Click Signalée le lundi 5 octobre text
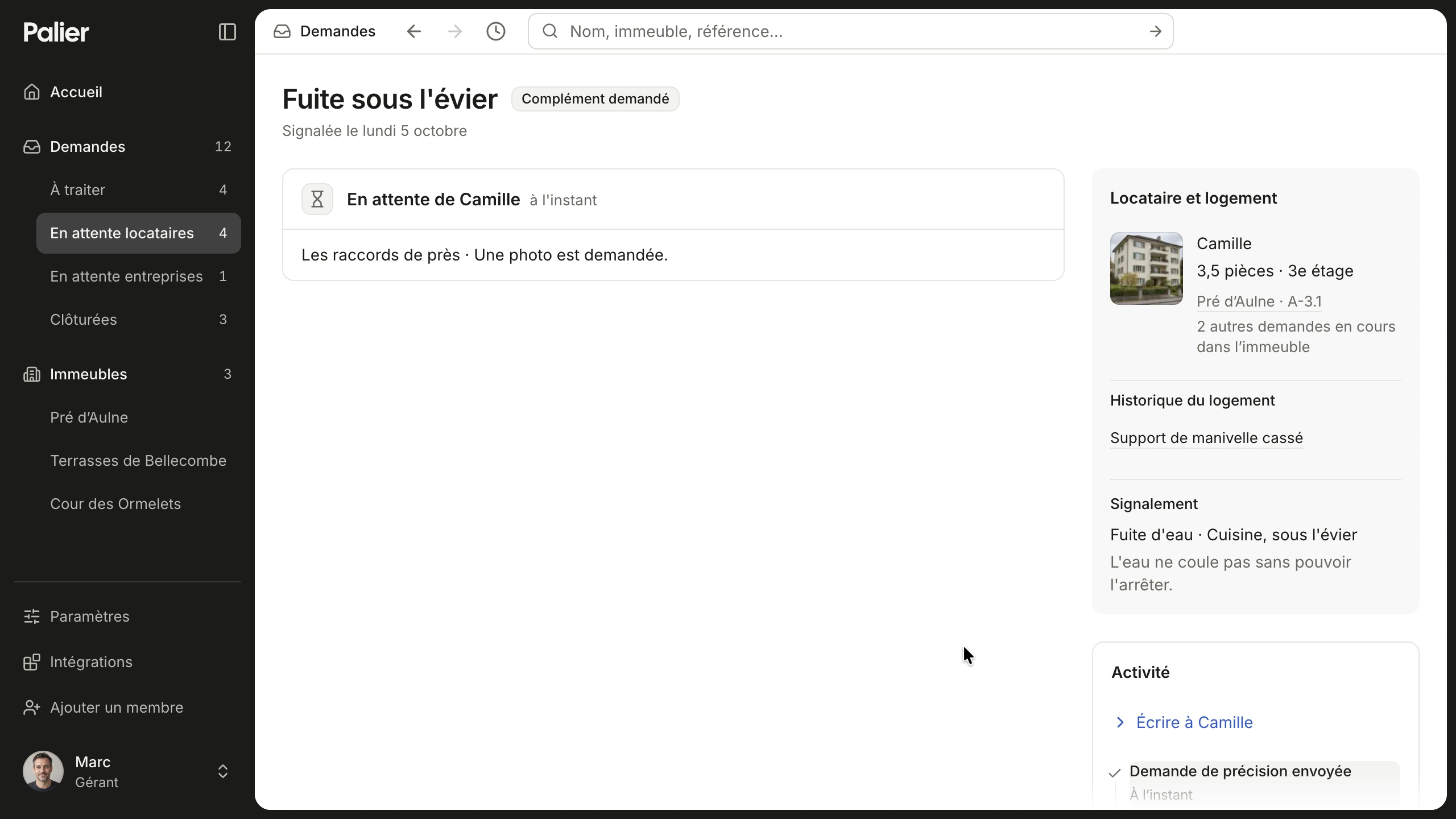The image size is (1456, 819). click(375, 131)
